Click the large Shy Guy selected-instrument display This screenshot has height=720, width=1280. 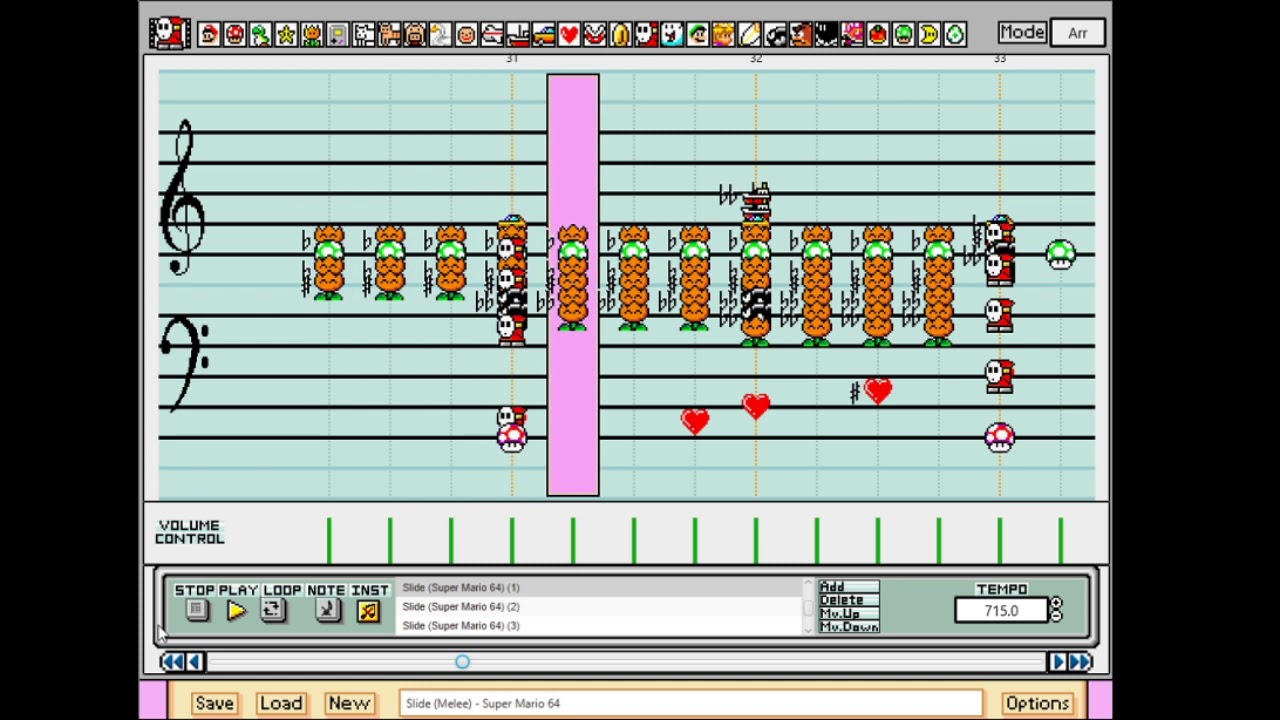pos(170,32)
